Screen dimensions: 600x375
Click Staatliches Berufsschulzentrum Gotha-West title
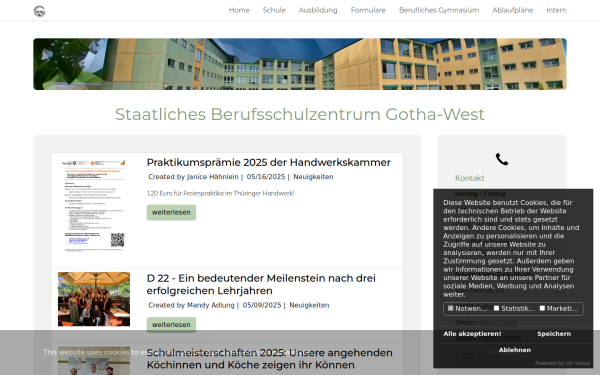coord(300,114)
